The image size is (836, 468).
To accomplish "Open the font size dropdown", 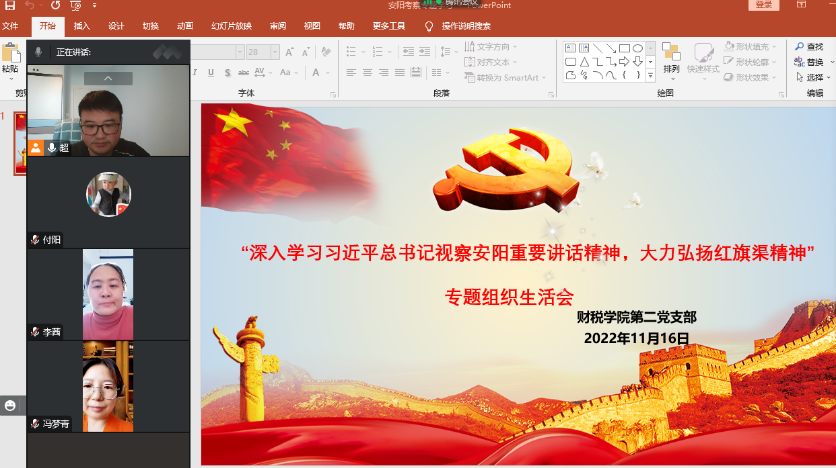I will point(276,51).
